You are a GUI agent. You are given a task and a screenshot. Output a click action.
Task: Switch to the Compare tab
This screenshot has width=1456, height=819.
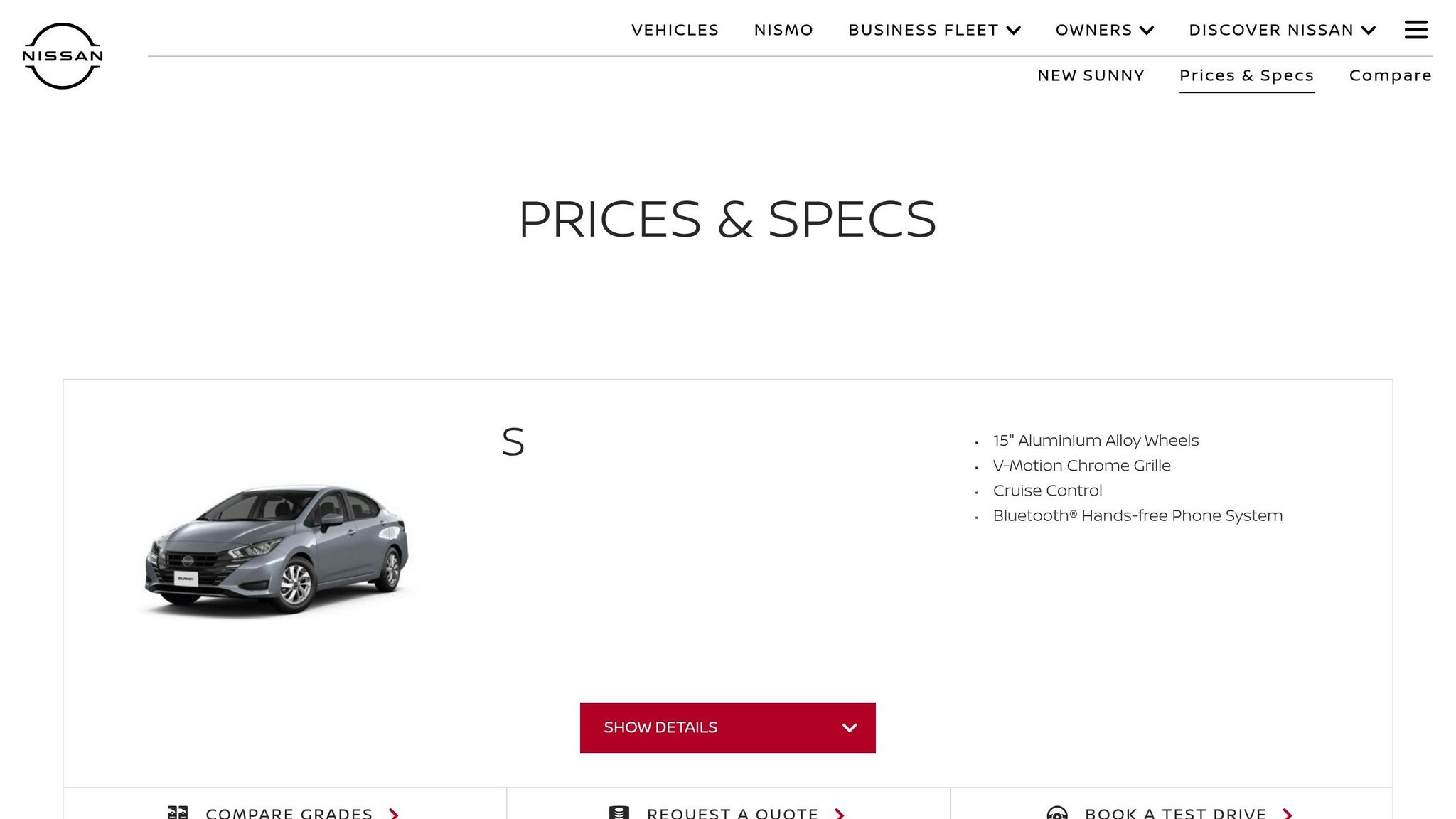[1390, 75]
